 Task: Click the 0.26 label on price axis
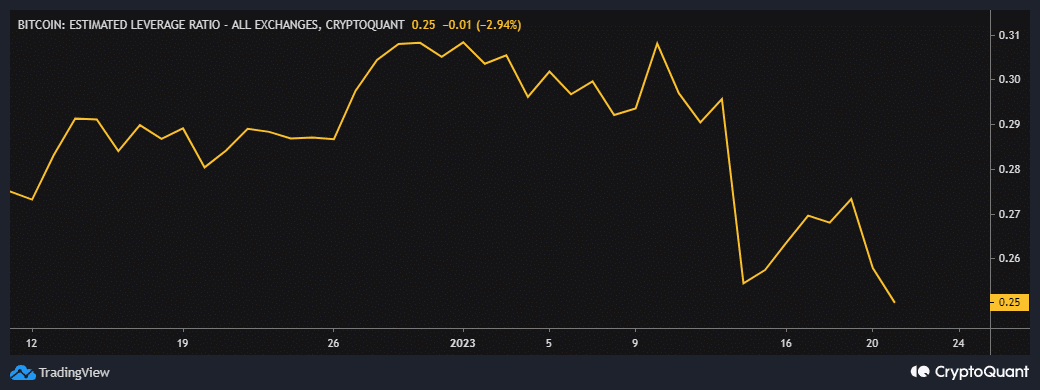click(x=1009, y=258)
